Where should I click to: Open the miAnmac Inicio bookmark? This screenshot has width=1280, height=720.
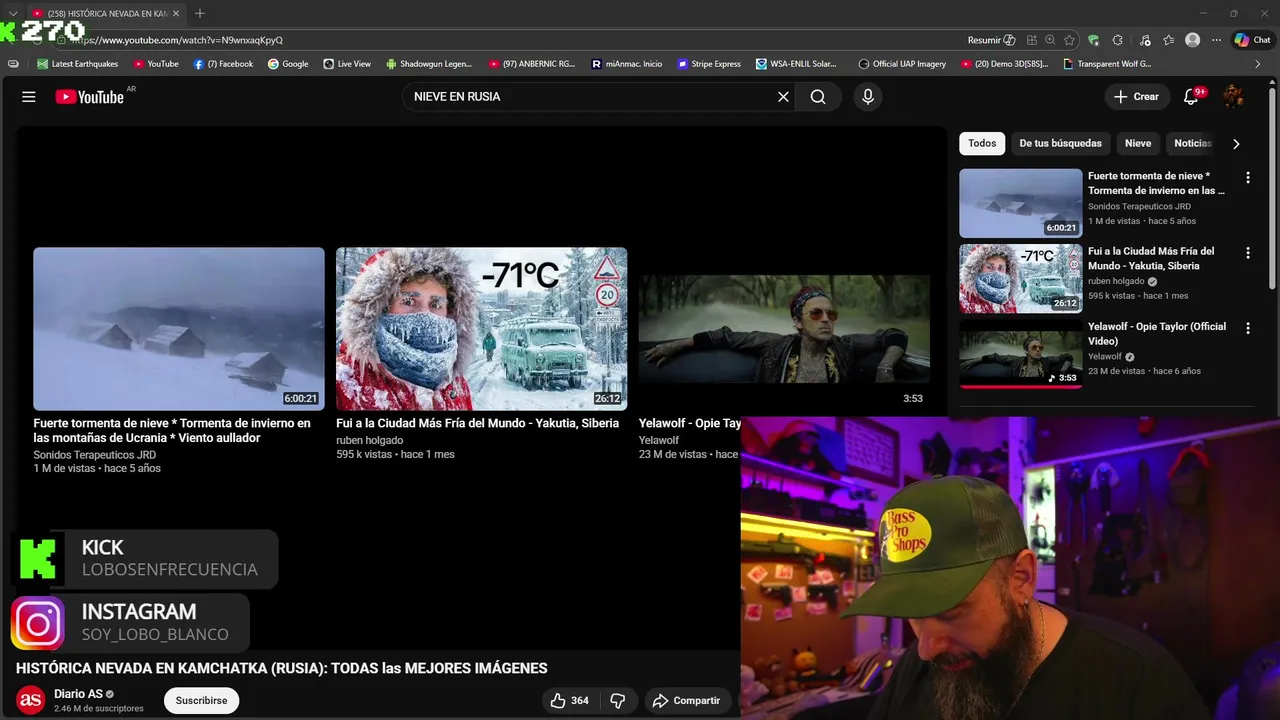point(627,64)
